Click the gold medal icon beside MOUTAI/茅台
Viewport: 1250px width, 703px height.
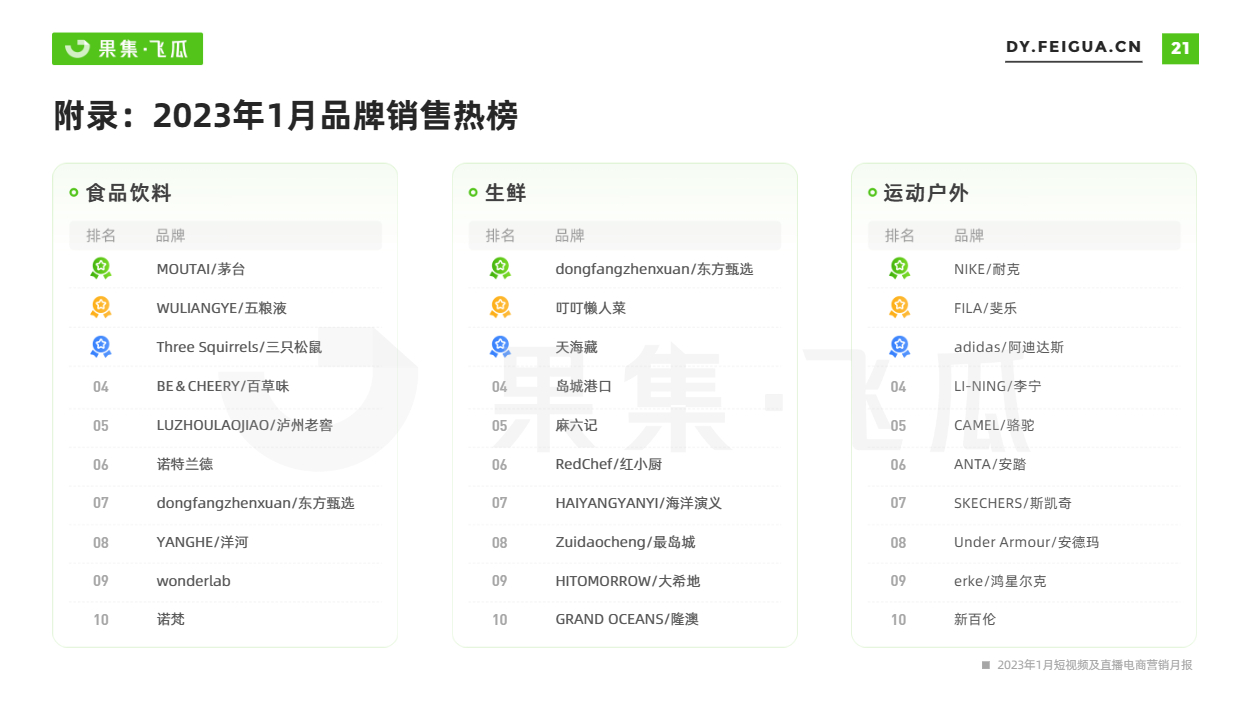101,268
